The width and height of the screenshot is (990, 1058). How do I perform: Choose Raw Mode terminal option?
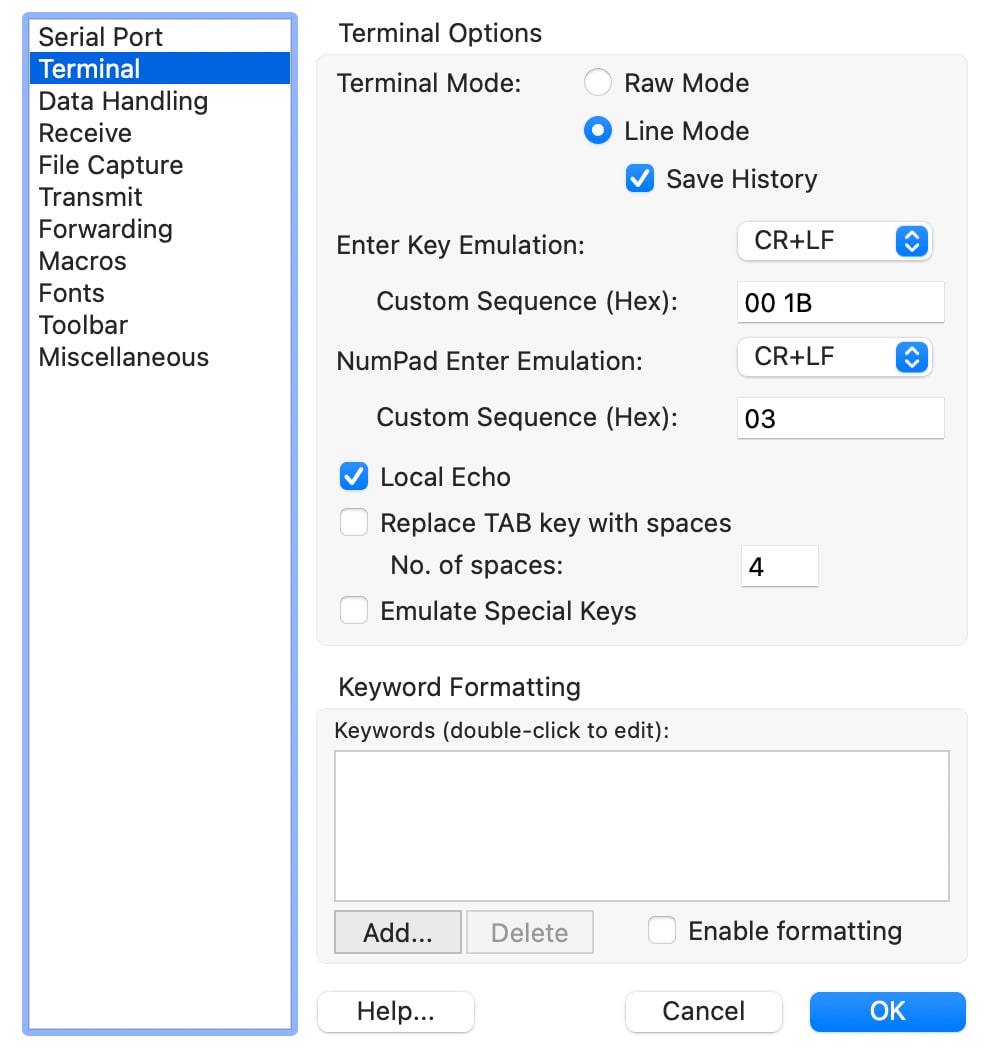(598, 83)
